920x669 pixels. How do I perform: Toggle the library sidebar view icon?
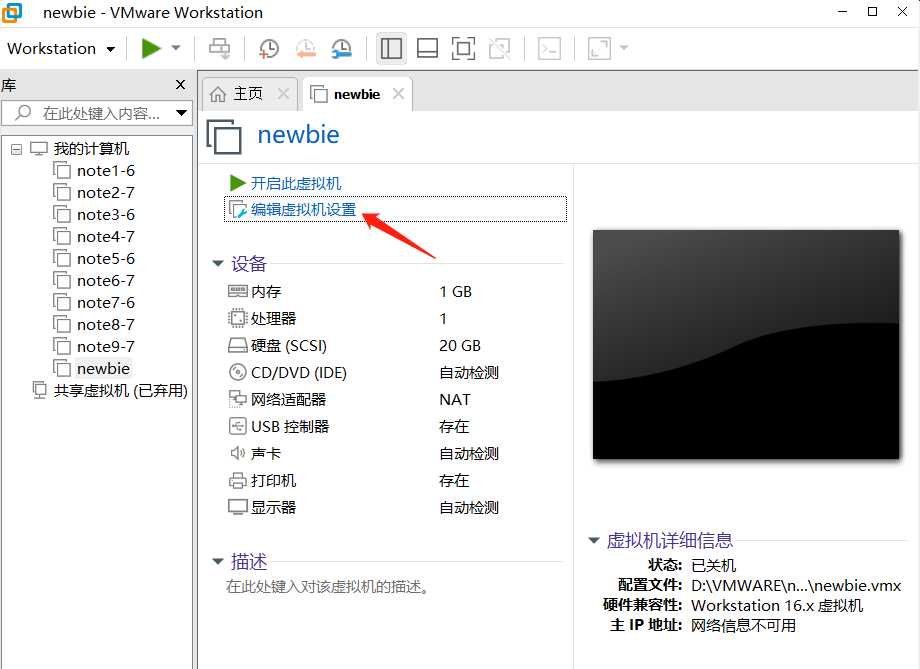[x=391, y=48]
